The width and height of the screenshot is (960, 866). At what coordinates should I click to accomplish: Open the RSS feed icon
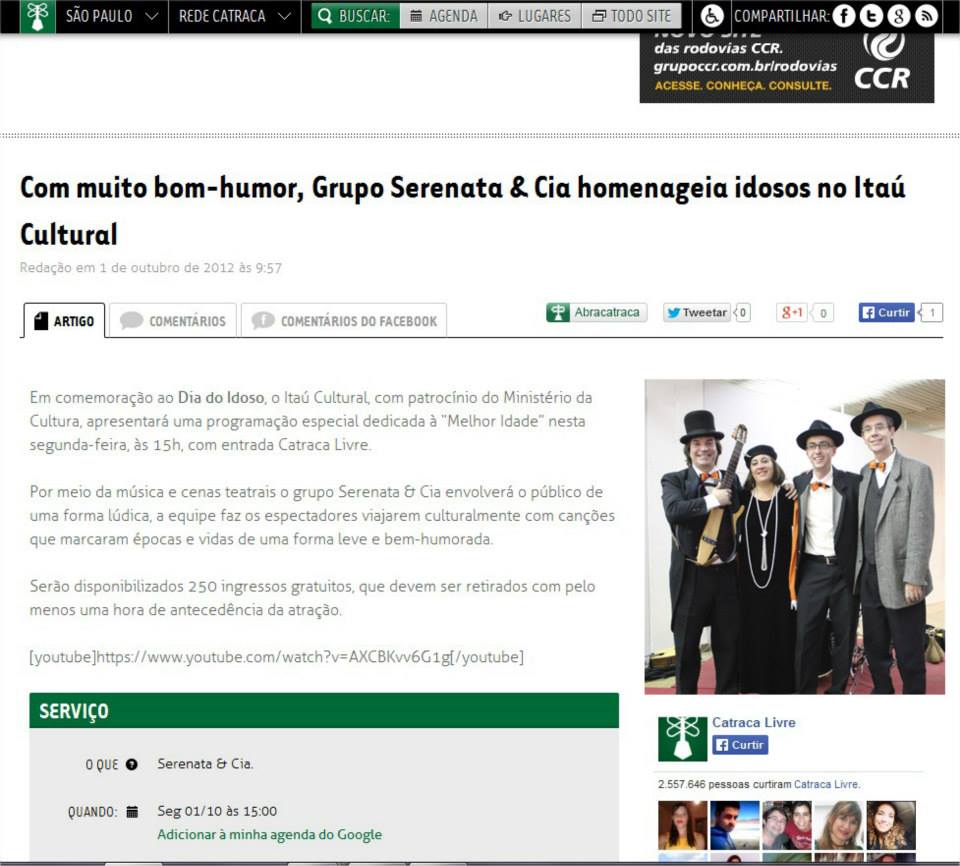(x=926, y=16)
